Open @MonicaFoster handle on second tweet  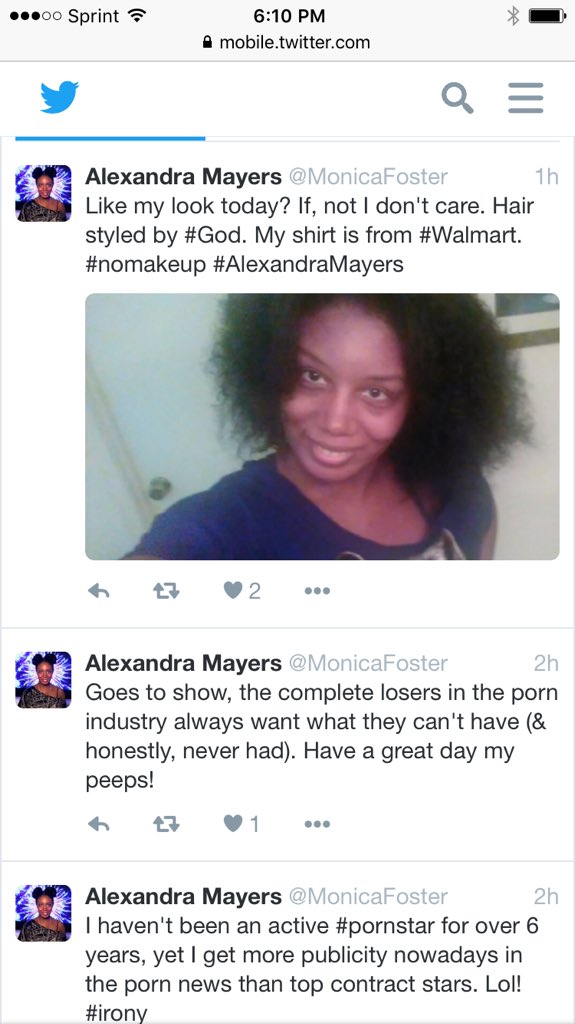[368, 664]
